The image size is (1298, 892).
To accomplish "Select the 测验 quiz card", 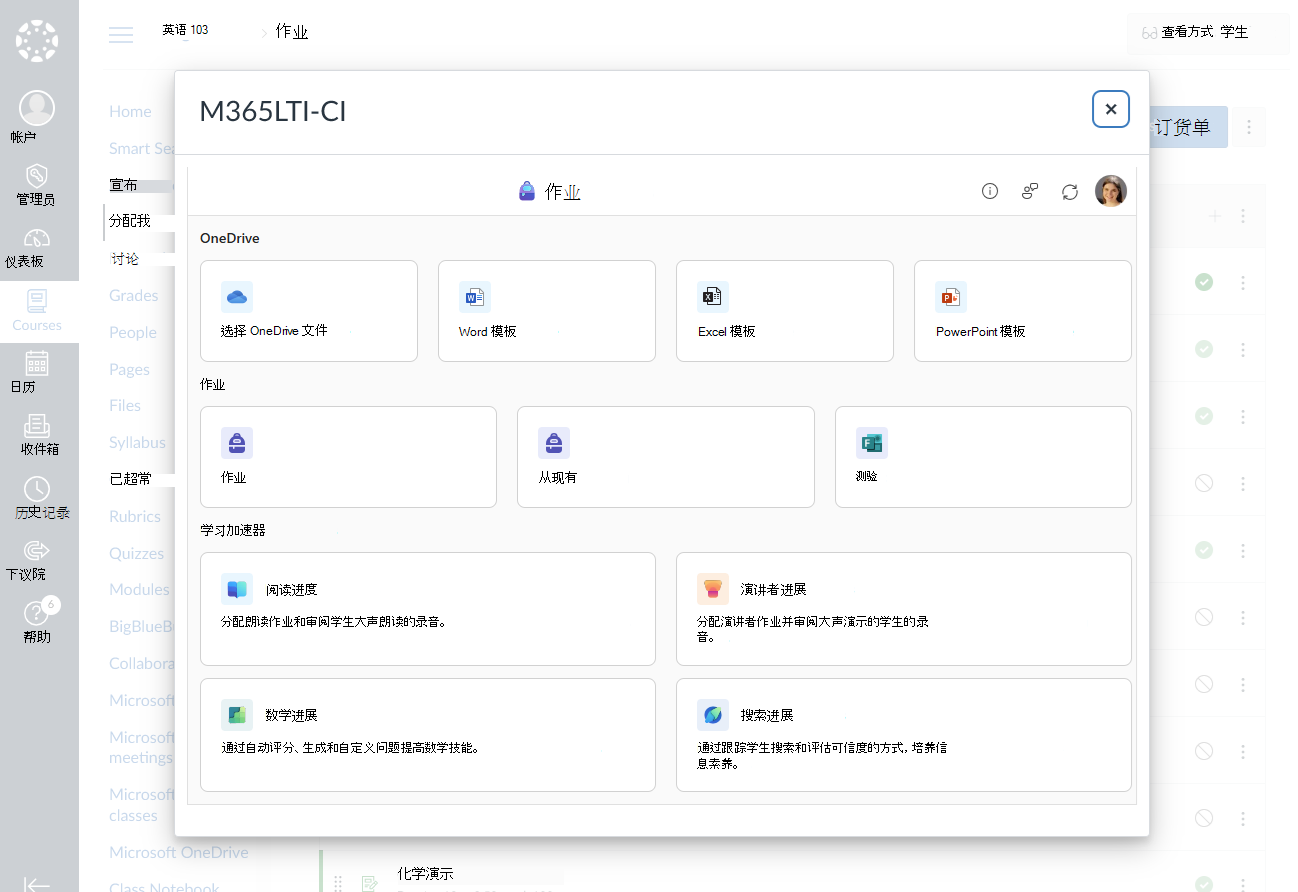I will (x=983, y=457).
